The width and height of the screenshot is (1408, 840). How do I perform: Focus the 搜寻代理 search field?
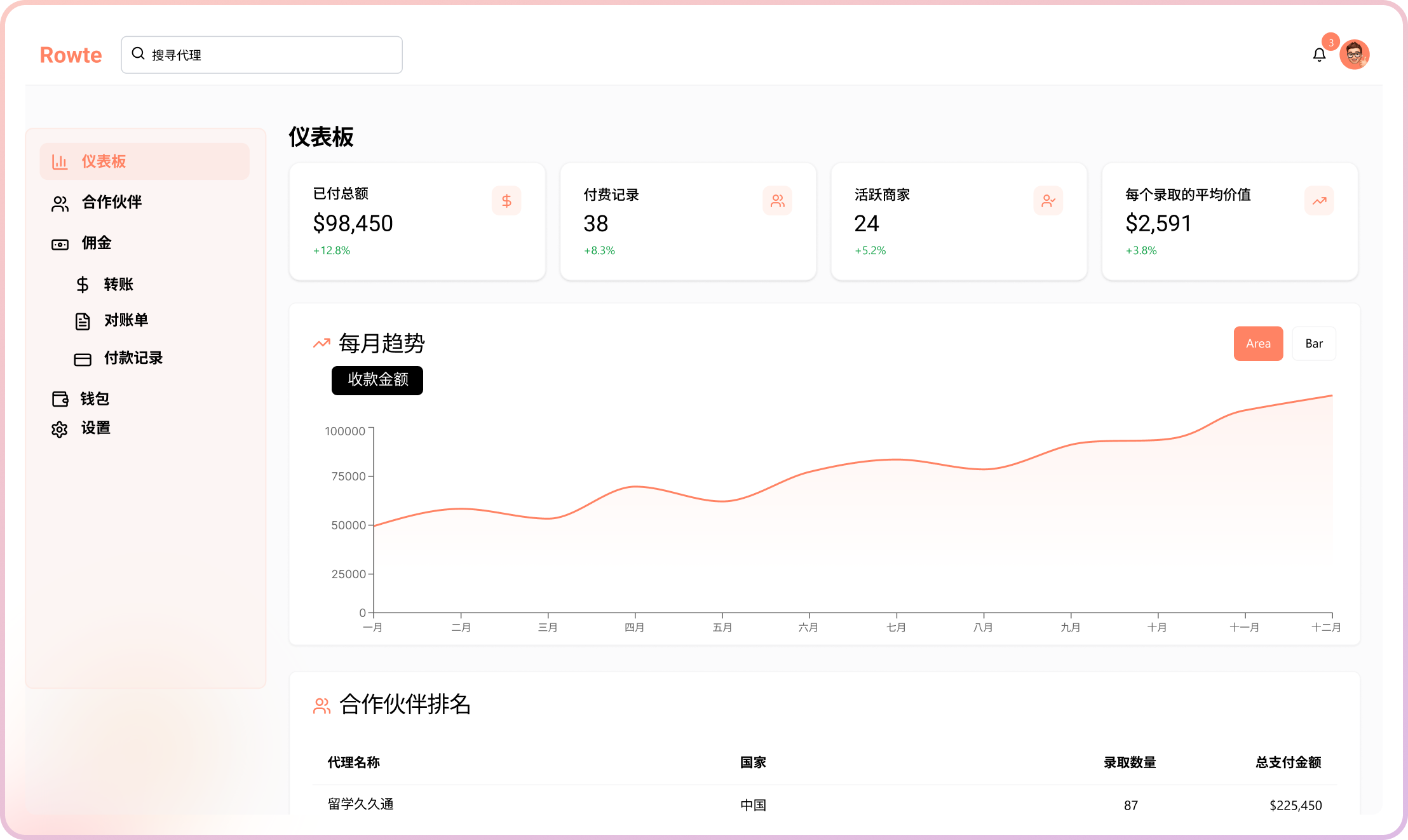(x=273, y=55)
